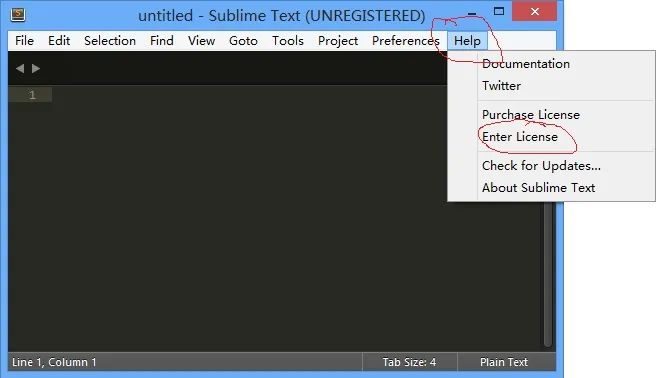657x378 pixels.
Task: Open the Selection menu
Action: (x=110, y=41)
